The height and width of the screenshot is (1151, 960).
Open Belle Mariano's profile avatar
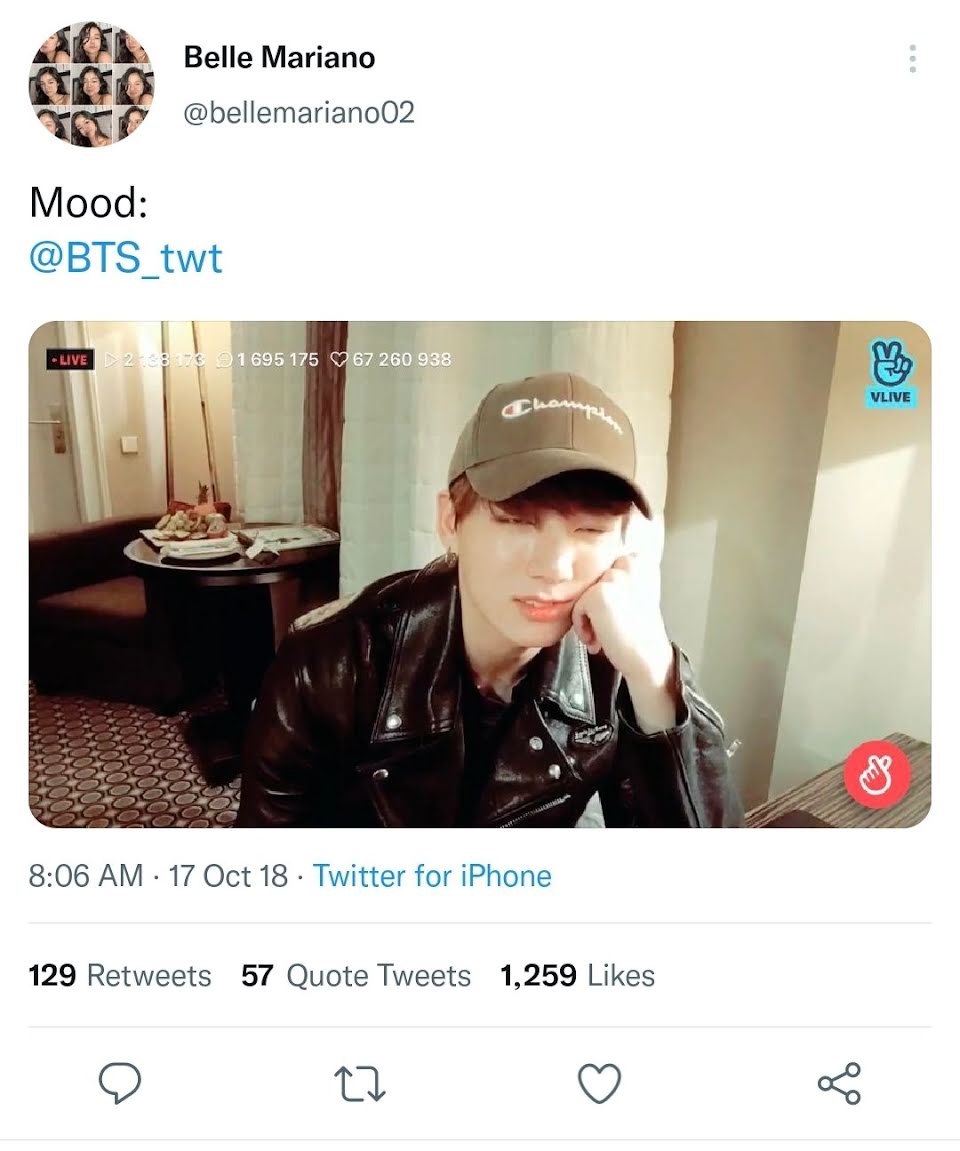click(x=91, y=84)
